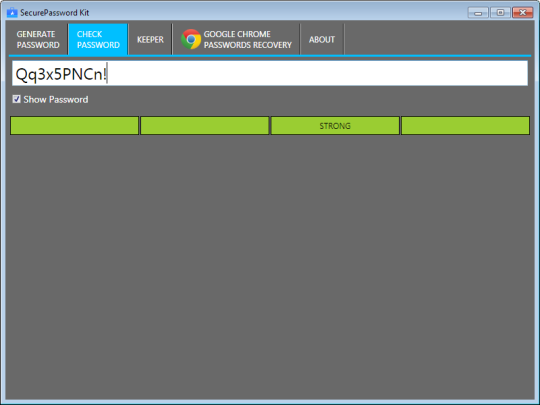540x405 pixels.
Task: Uncheck the Show Password checkbox
Action: point(17,99)
